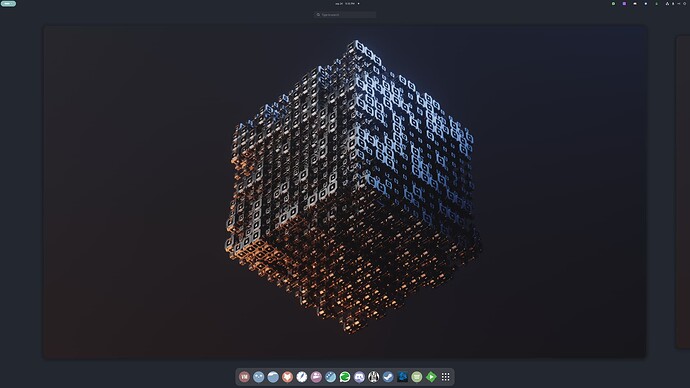Open the pink circular dock icon
Viewport: 690px width, 388px height.
[316, 377]
